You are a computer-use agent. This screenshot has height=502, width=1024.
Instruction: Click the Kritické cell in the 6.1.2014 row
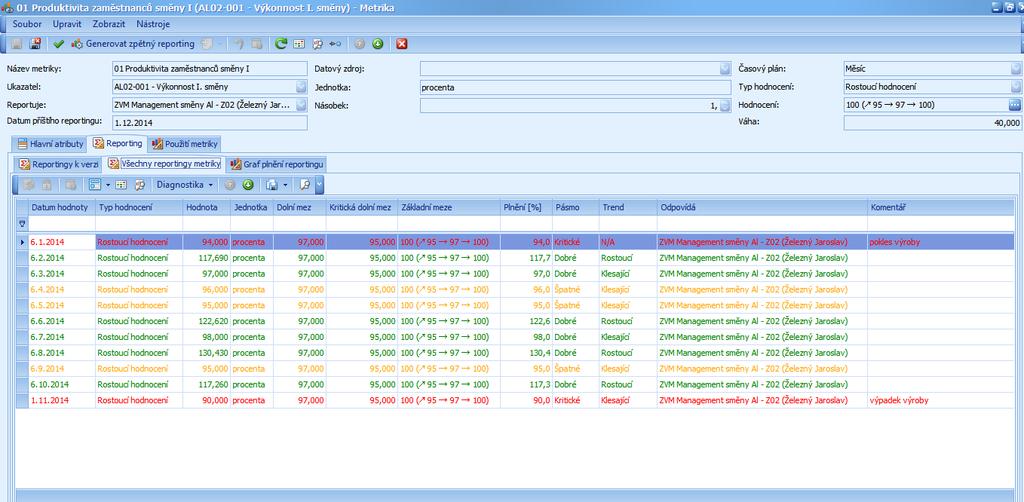(575, 242)
